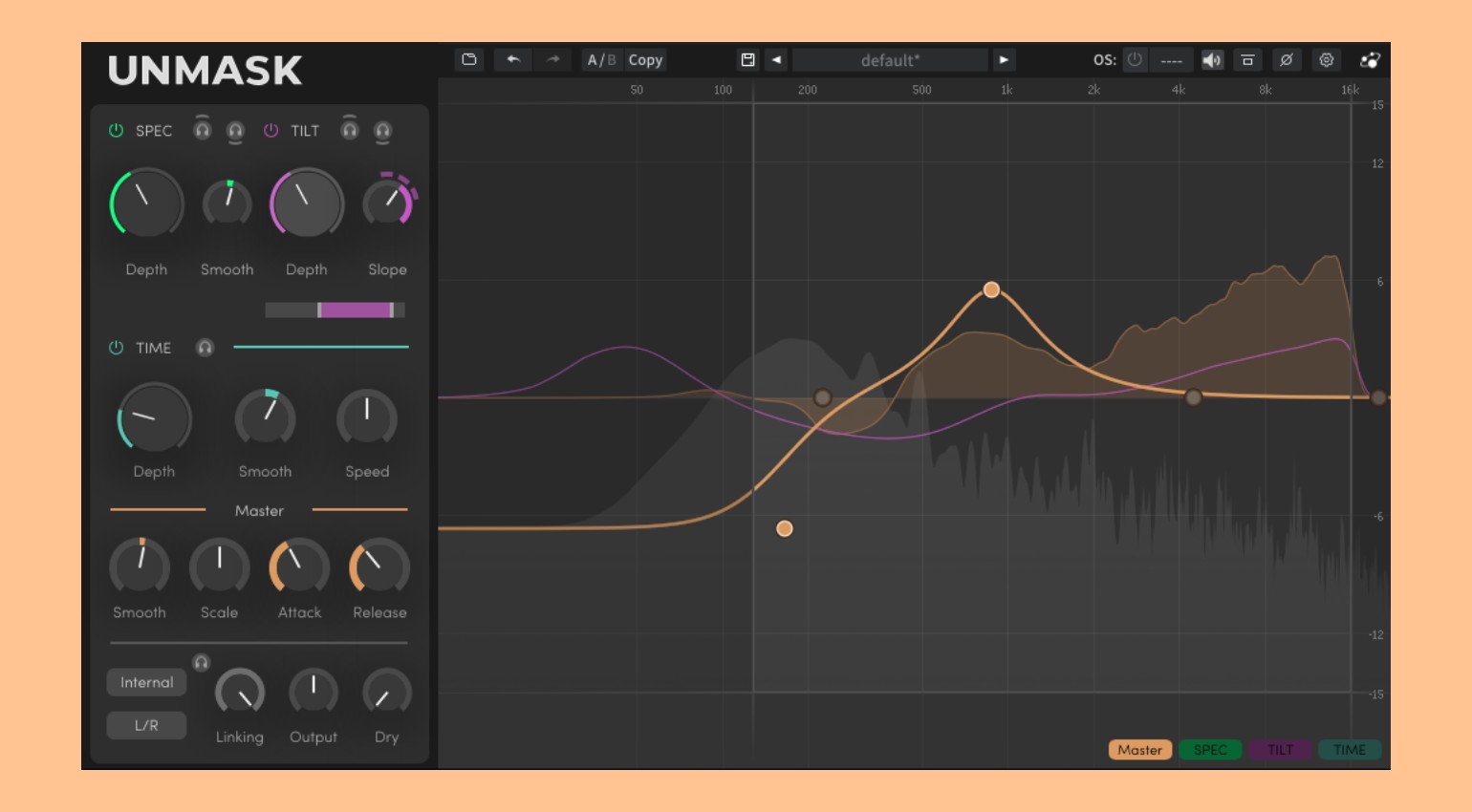Click the Dry knob
Image resolution: width=1472 pixels, height=812 pixels.
click(x=387, y=693)
